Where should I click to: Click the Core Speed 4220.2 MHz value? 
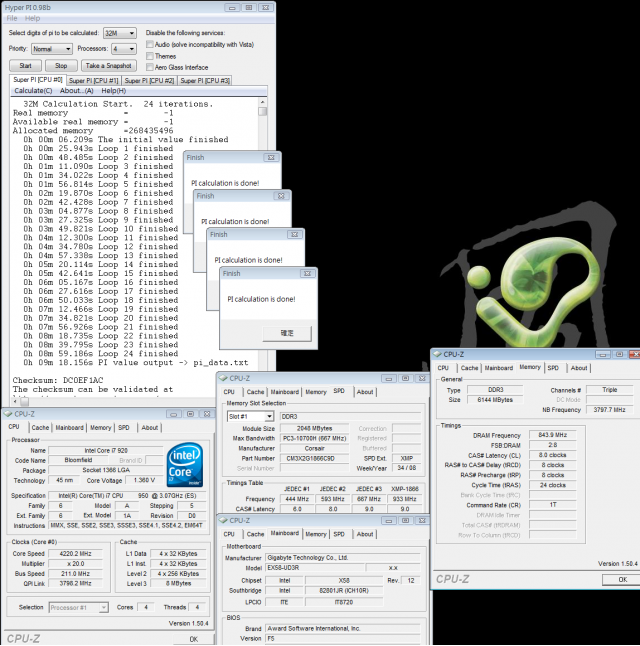pos(75,554)
